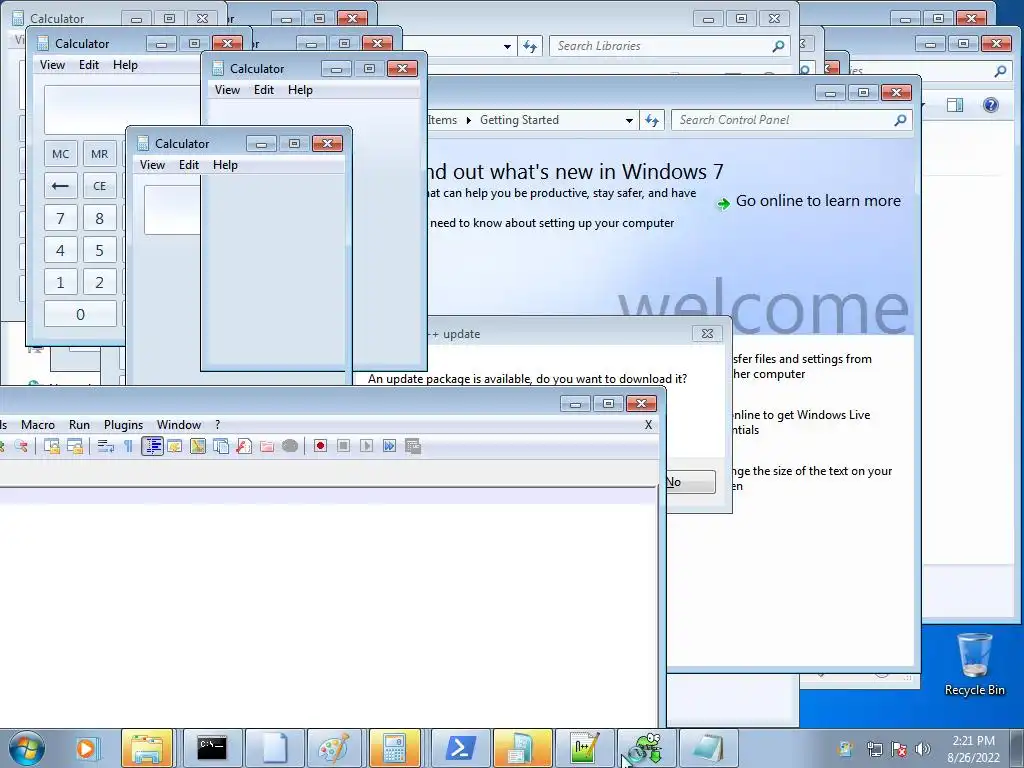Open the ? help menu in Notepad++
Screen dimensions: 1024x768
217,424
